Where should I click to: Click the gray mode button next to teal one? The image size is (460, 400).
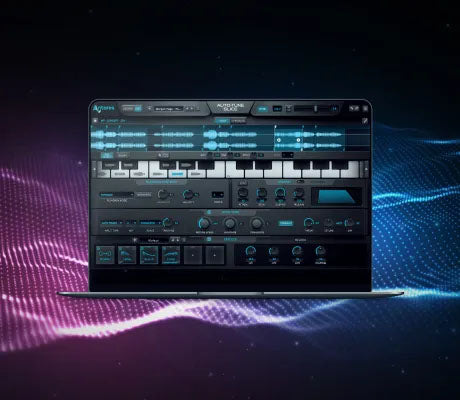pos(123,155)
